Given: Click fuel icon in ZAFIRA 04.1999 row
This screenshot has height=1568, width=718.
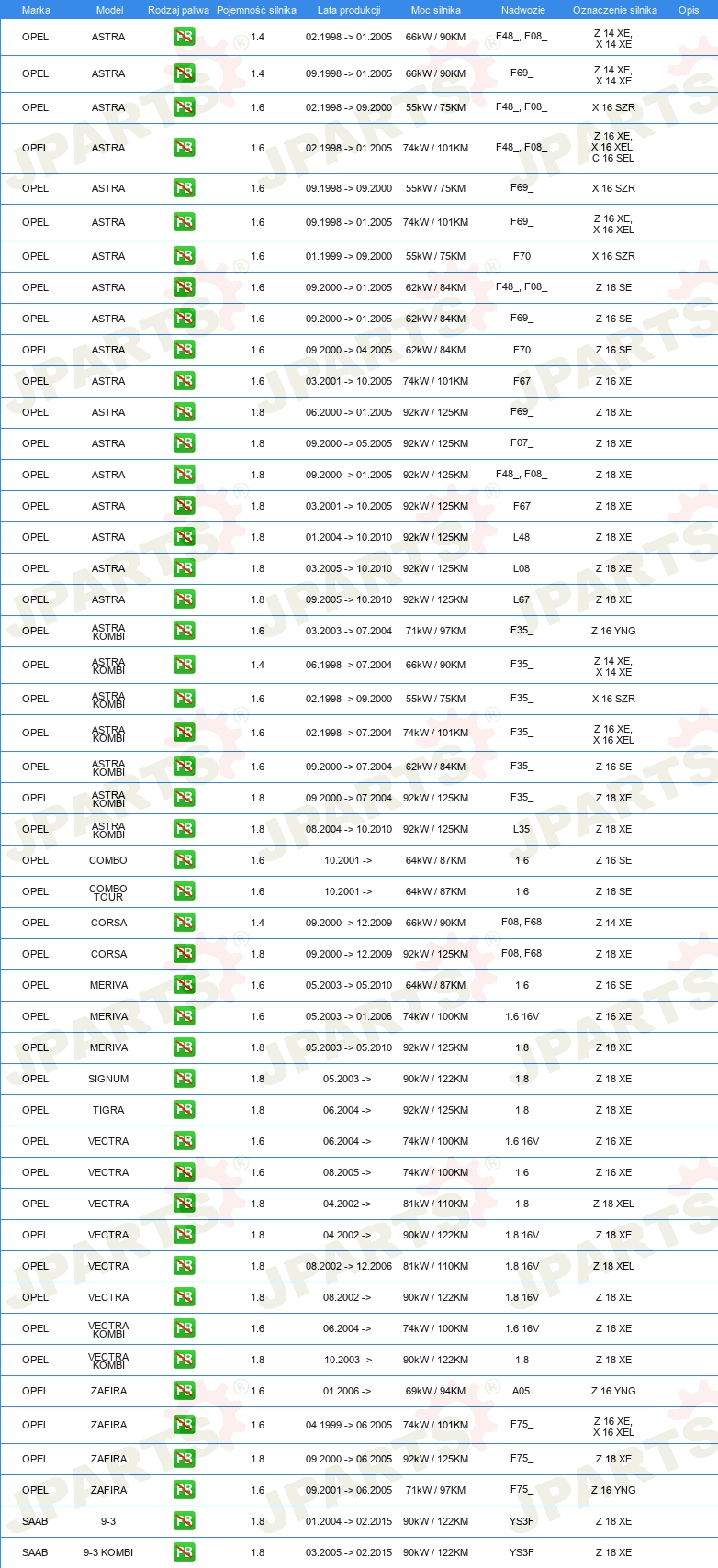Looking at the screenshot, I should pyautogui.click(x=184, y=1425).
